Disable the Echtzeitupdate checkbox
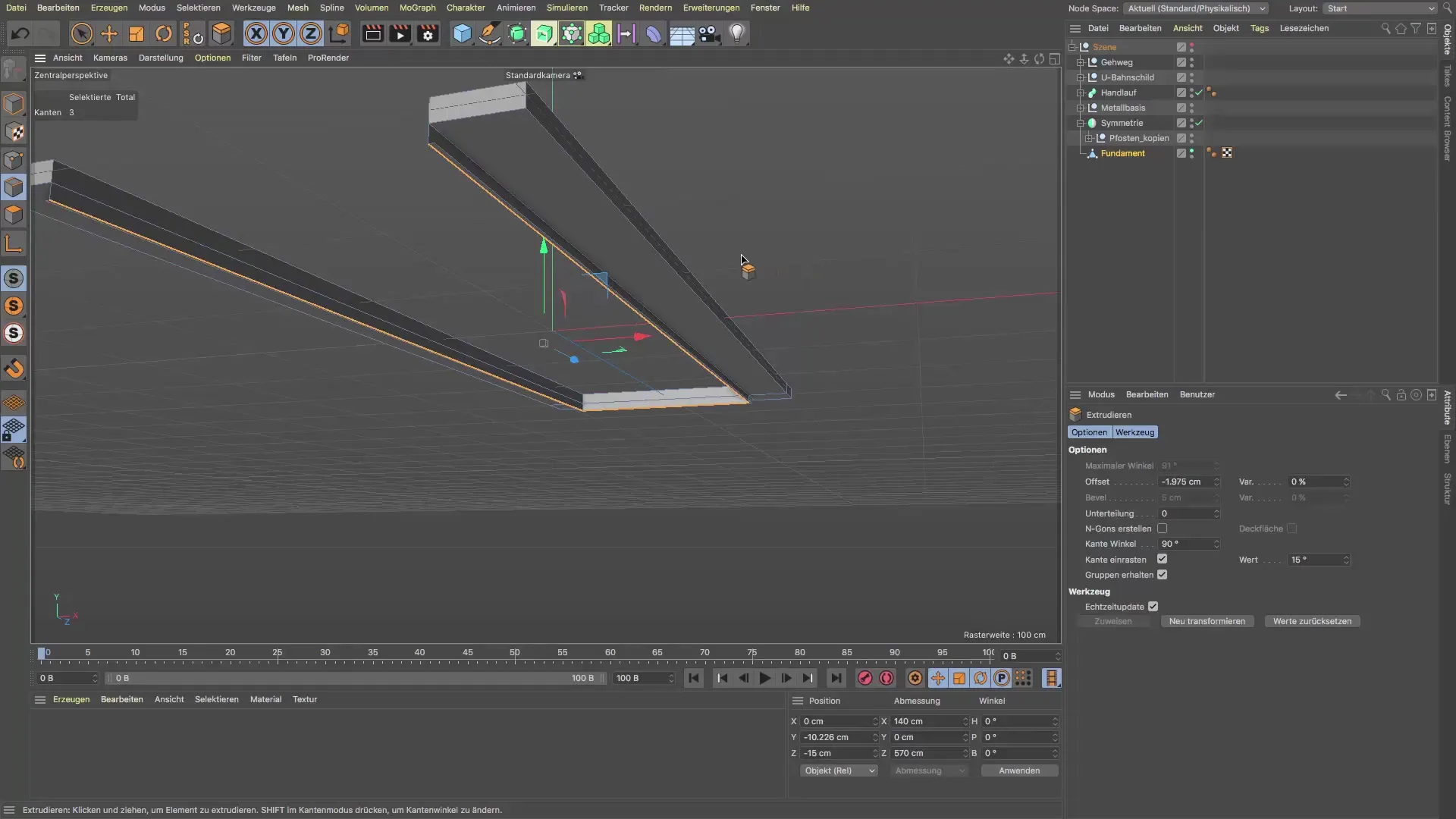The image size is (1456, 819). click(x=1153, y=607)
